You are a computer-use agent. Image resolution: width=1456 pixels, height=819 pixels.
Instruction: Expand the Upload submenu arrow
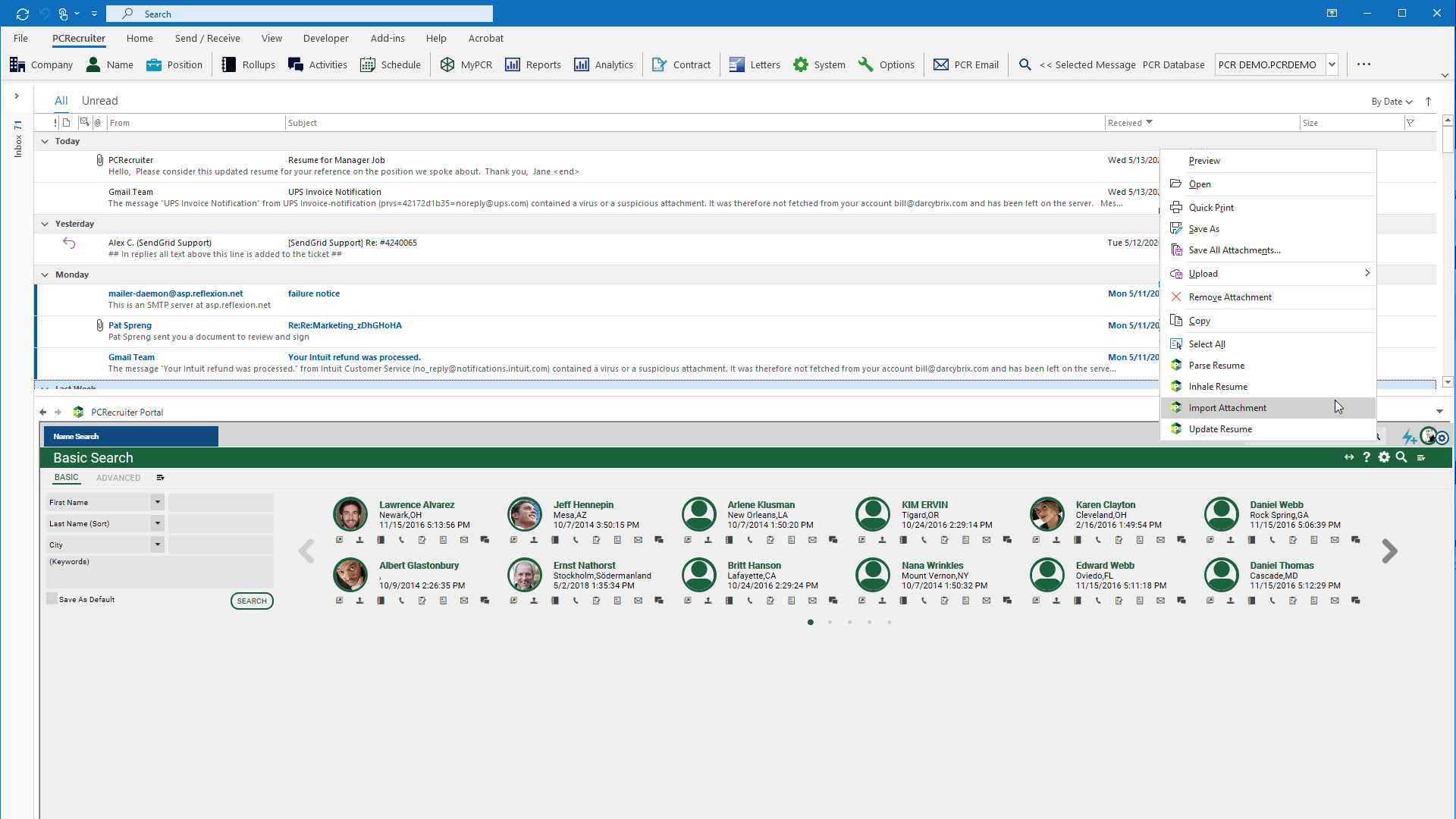(x=1366, y=273)
